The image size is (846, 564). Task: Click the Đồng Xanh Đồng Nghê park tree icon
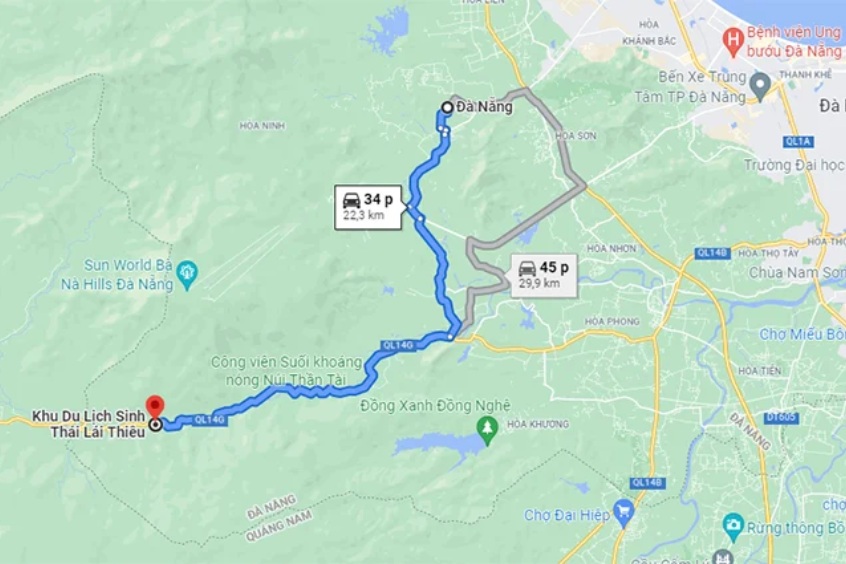[x=488, y=431]
